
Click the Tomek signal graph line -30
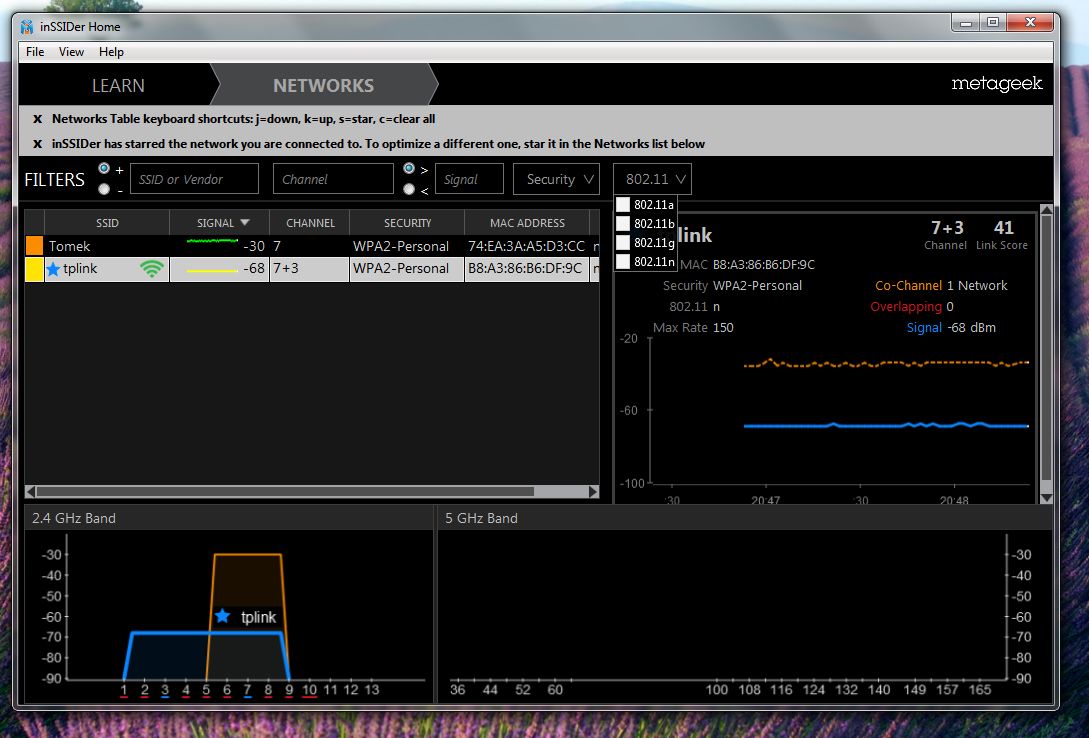point(213,242)
